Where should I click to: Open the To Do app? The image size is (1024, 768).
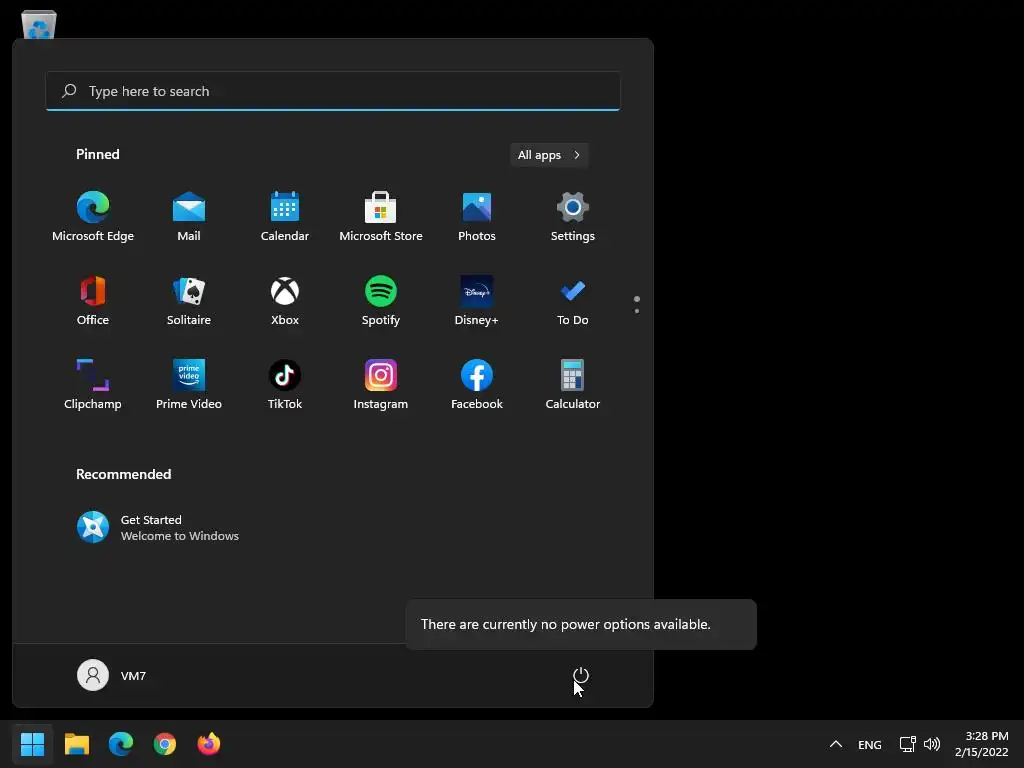(x=573, y=301)
